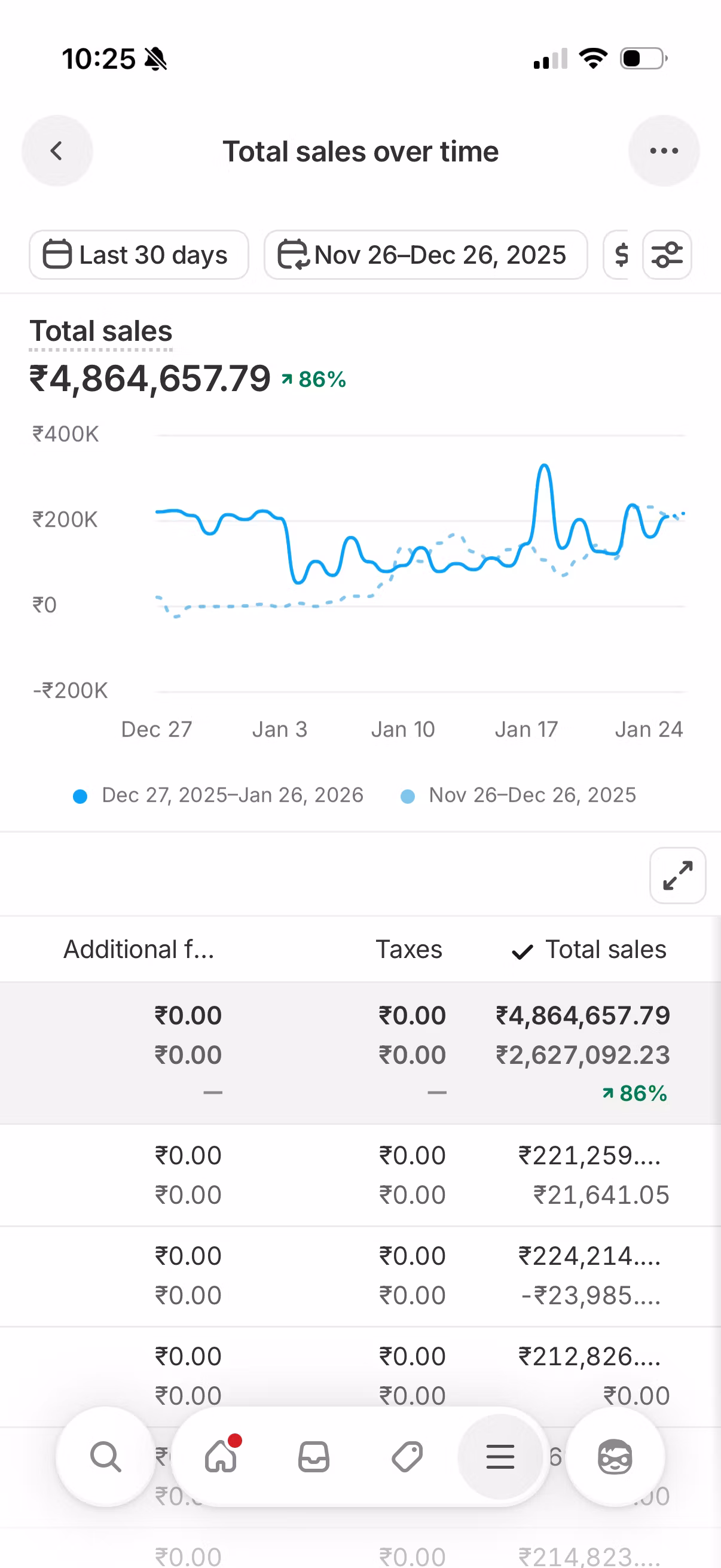Change comparison period Nov 26–Dec 26, 2025
721x1568 pixels.
click(425, 254)
